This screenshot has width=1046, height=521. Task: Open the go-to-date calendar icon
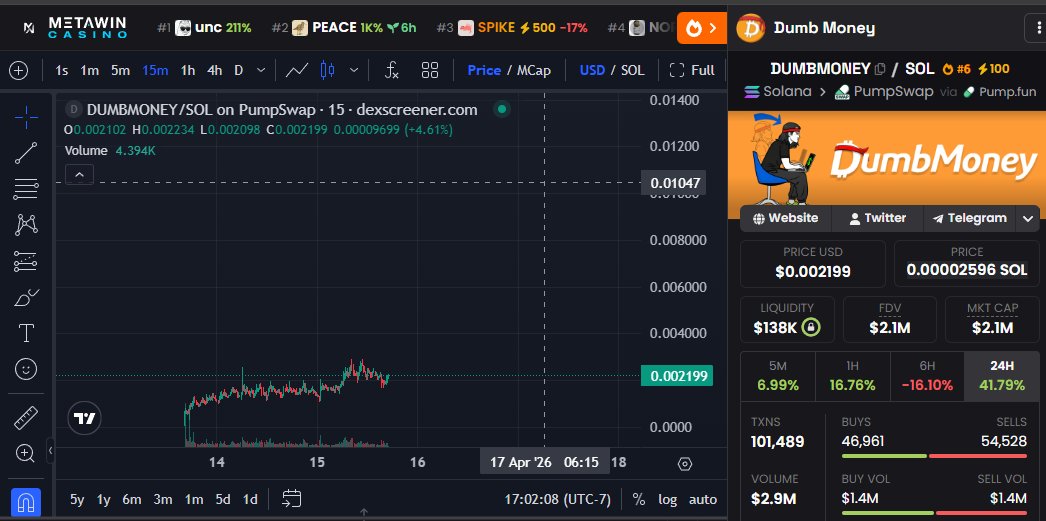[x=292, y=498]
